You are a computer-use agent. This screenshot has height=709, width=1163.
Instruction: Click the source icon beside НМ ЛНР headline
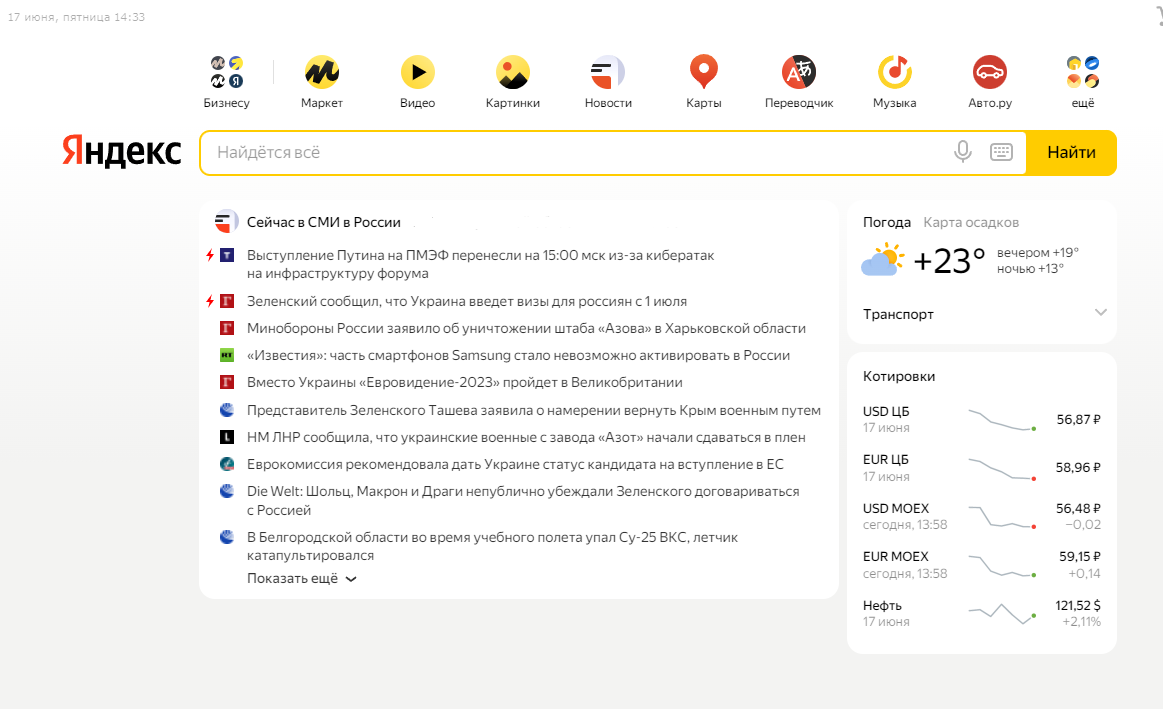coord(227,437)
